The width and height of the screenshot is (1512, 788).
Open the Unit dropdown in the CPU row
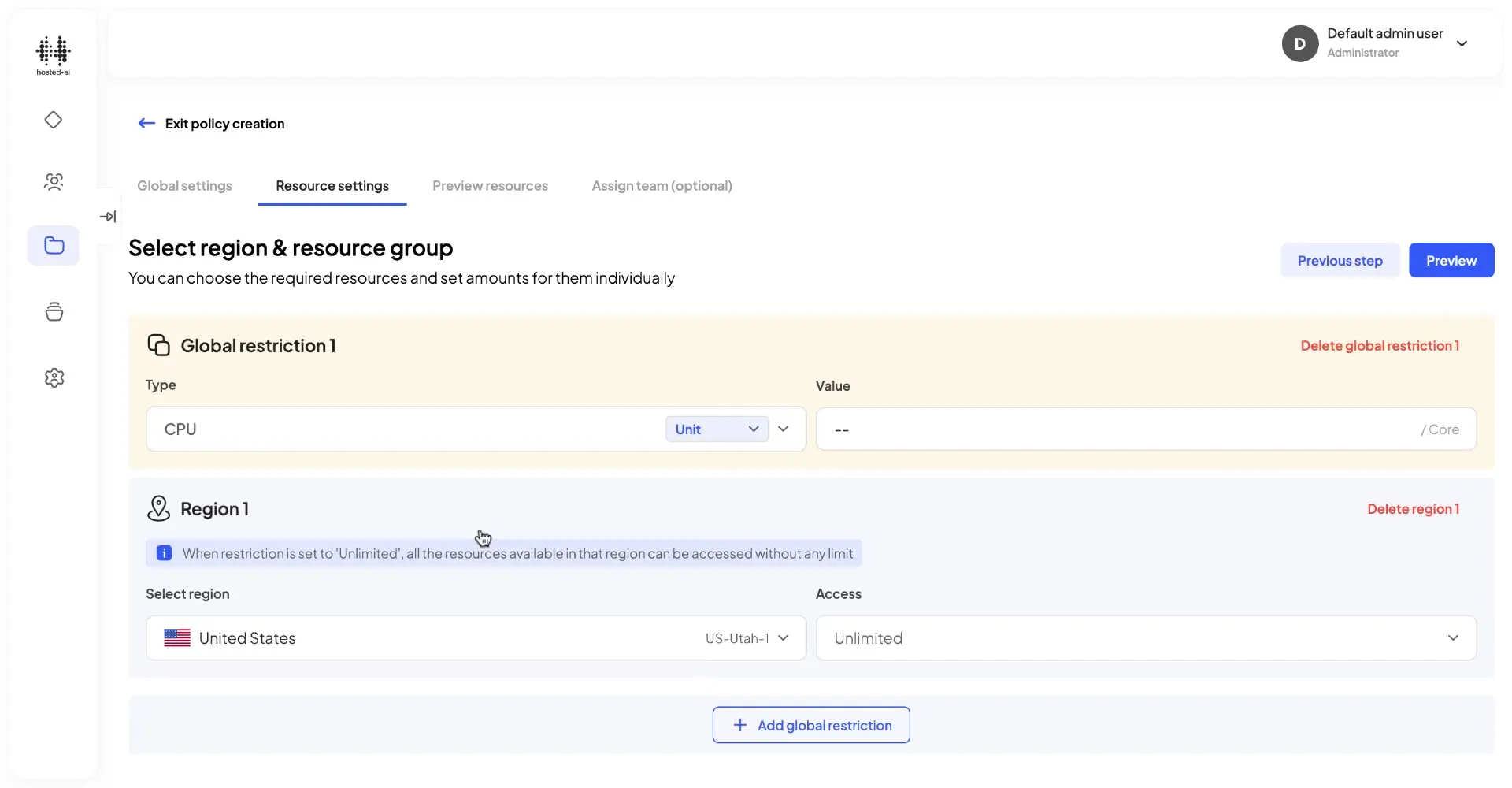[x=717, y=429]
